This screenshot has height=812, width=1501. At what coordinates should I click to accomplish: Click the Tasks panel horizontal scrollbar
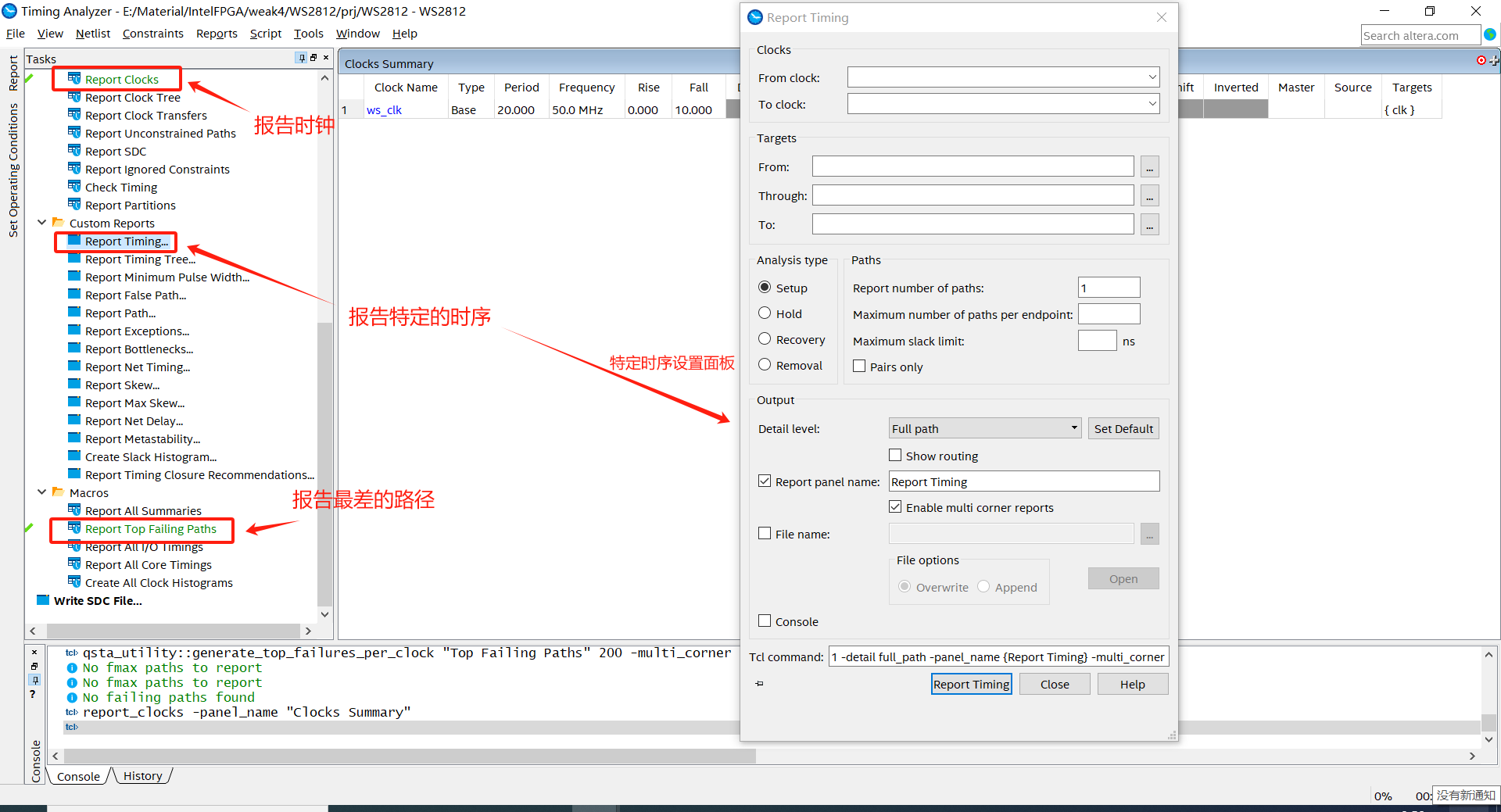174,631
